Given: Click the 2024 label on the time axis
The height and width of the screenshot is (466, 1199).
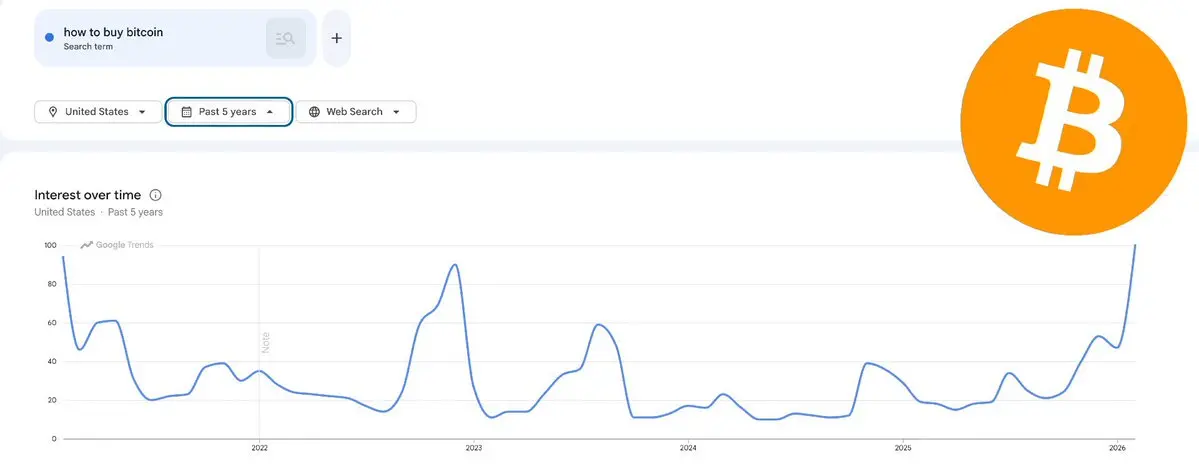Looking at the screenshot, I should 688,448.
